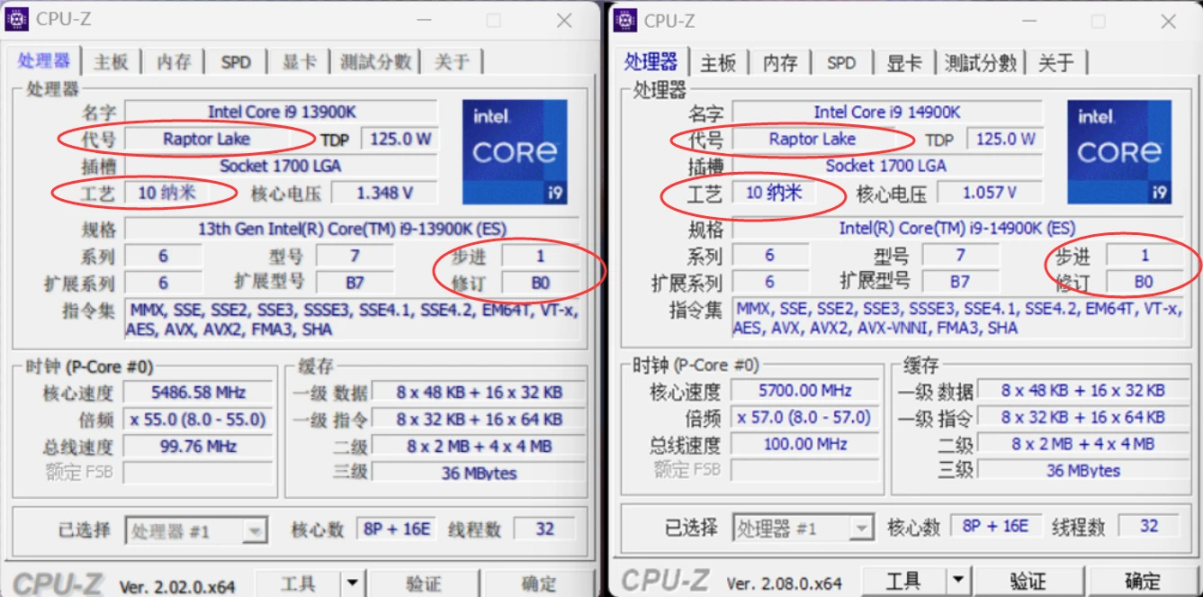This screenshot has width=1203, height=597.
Task: Click the 验证 button in the right window
Action: click(1028, 581)
